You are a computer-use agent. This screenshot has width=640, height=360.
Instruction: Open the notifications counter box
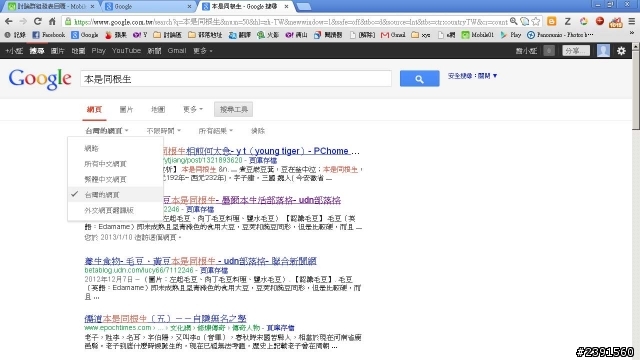tap(549, 51)
